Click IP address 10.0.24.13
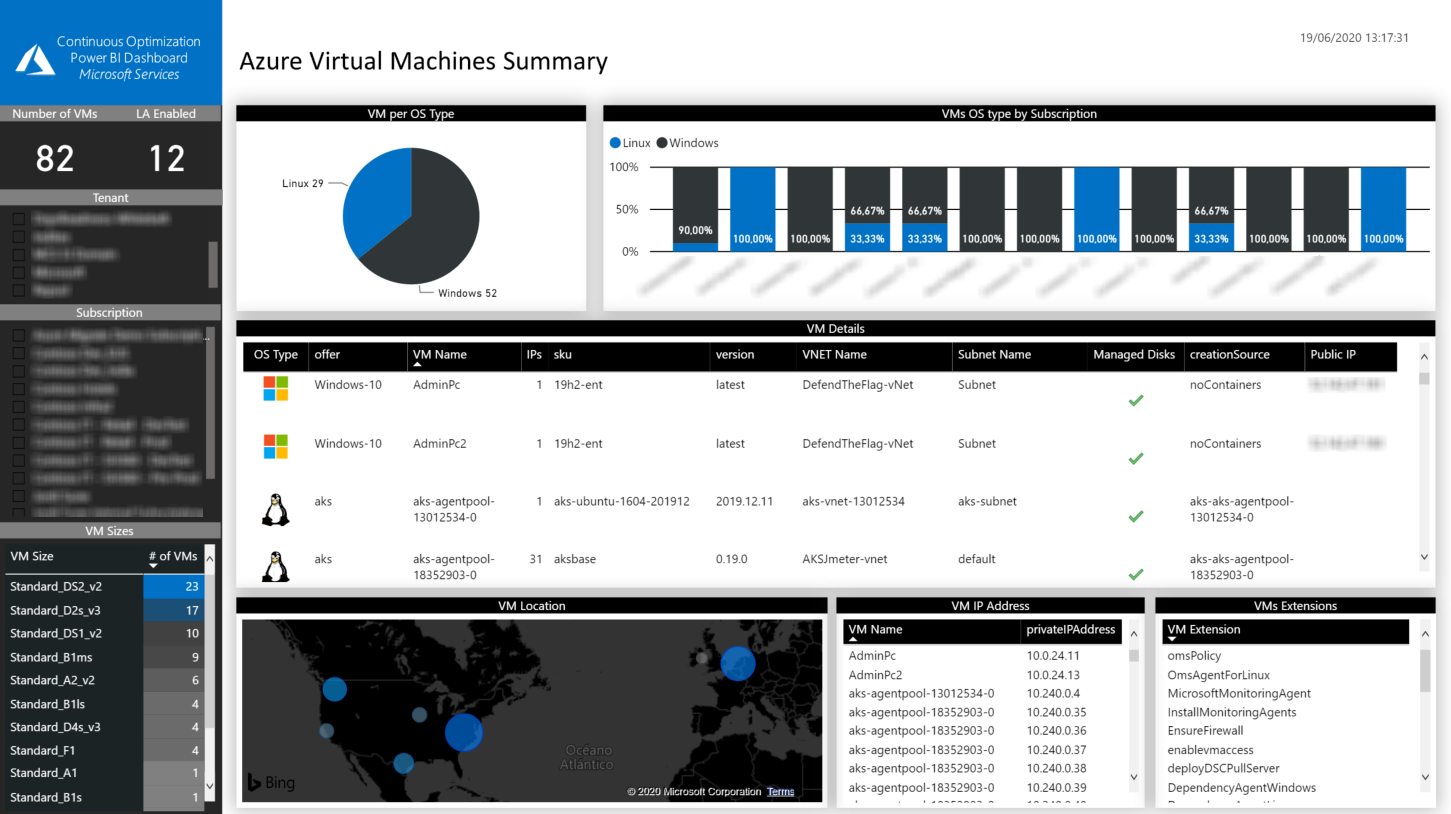The height and width of the screenshot is (814, 1451). coord(1053,675)
